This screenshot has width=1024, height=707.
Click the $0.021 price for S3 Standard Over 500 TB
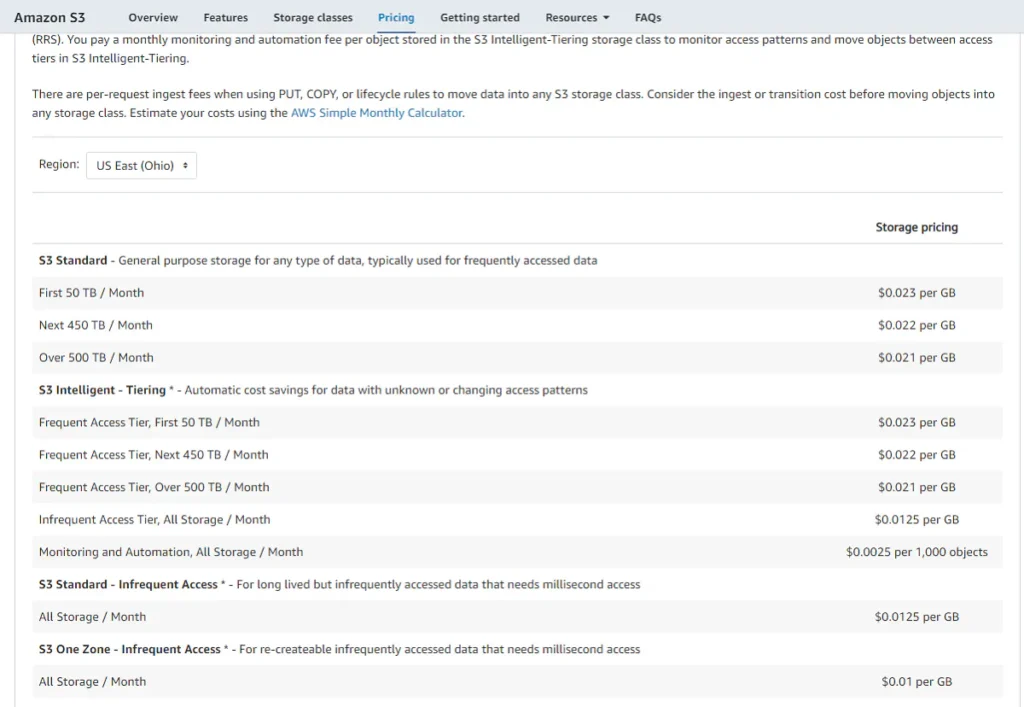(916, 358)
